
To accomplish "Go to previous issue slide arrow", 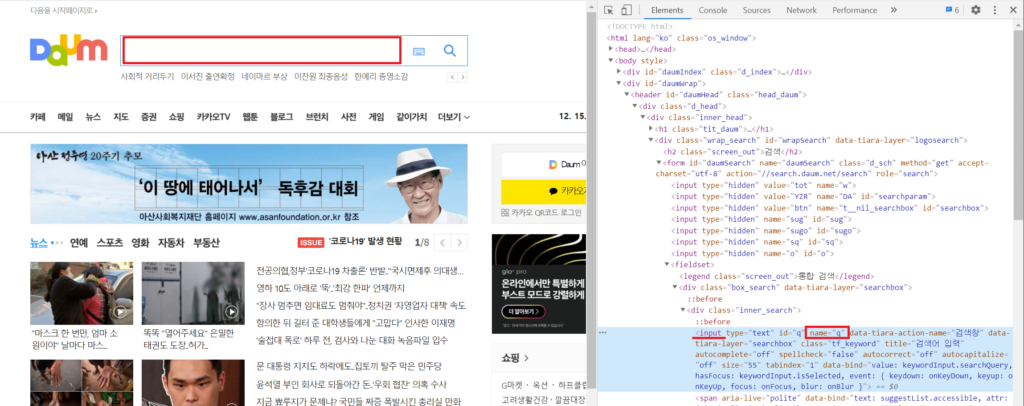I will (443, 243).
